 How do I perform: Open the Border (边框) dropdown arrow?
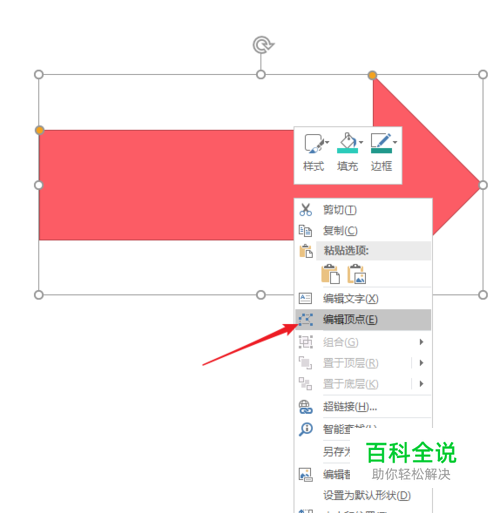395,143
